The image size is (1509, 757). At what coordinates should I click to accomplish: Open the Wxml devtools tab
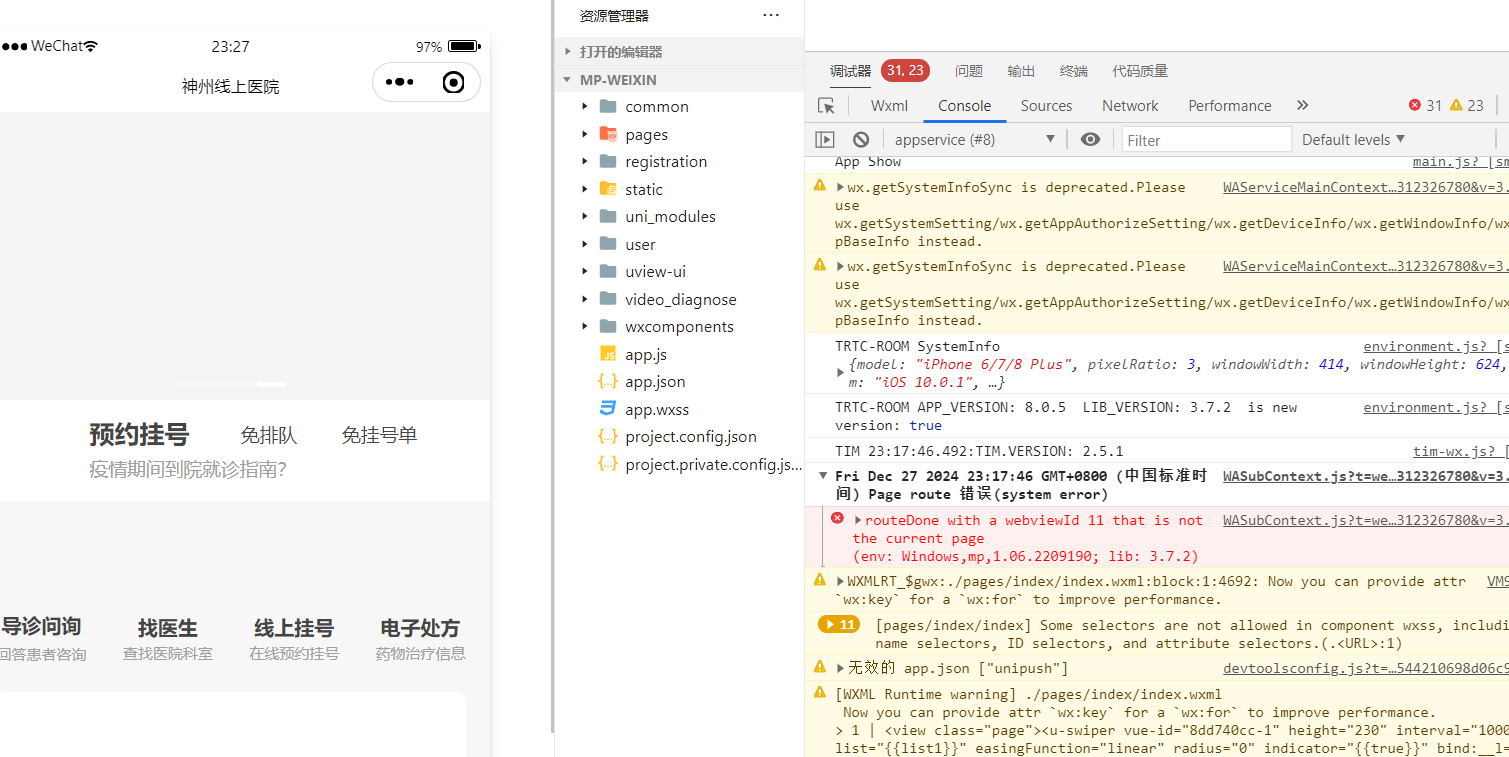(889, 105)
